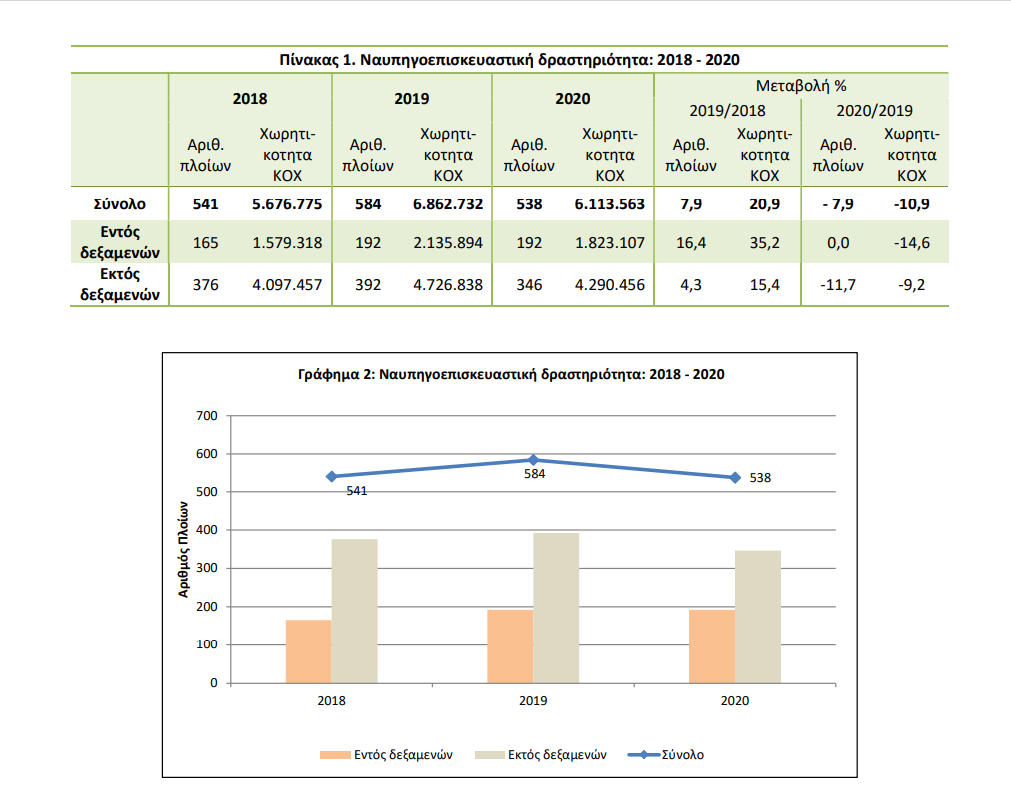This screenshot has height=801, width=1011.
Task: Click the chart title 'Γράφημα 2'
Action: 511,374
